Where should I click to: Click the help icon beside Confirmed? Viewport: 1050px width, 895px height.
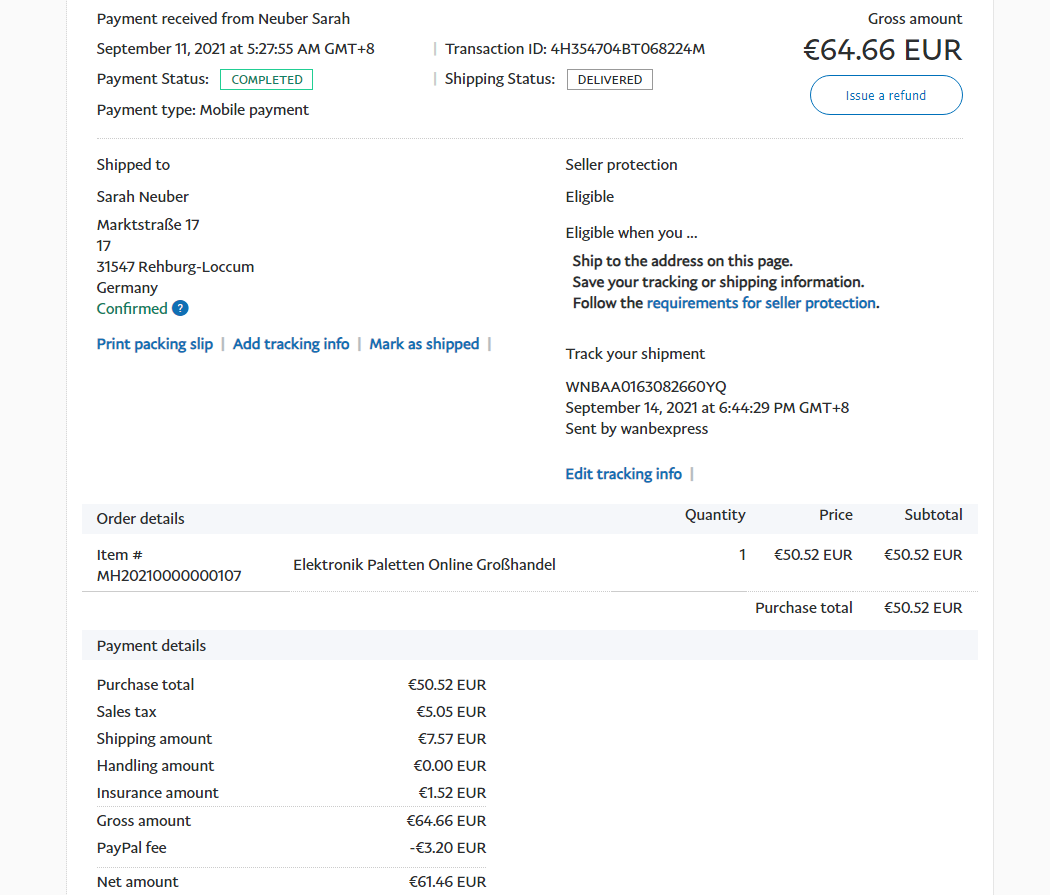[180, 309]
